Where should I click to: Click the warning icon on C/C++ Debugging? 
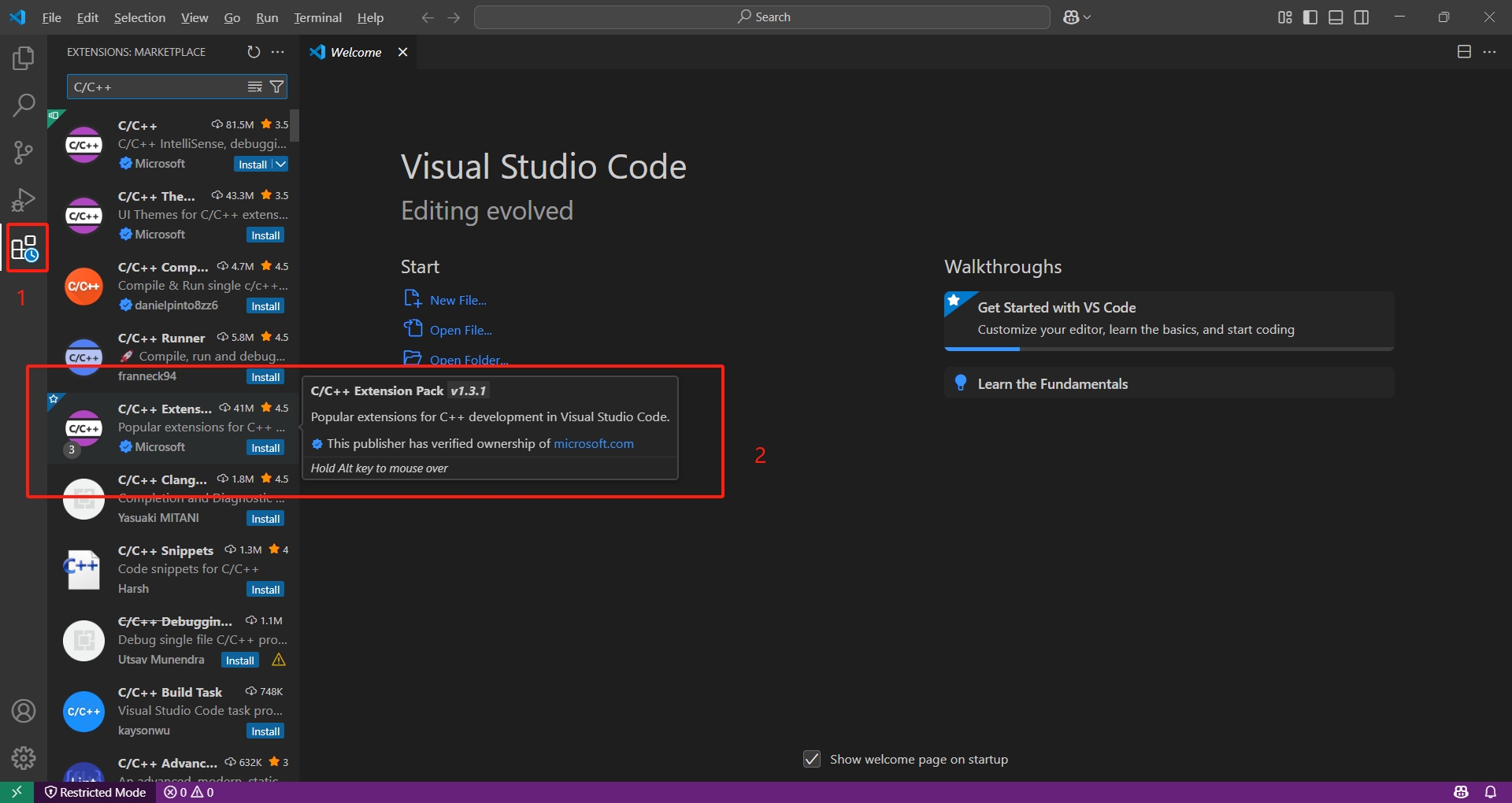coord(279,660)
